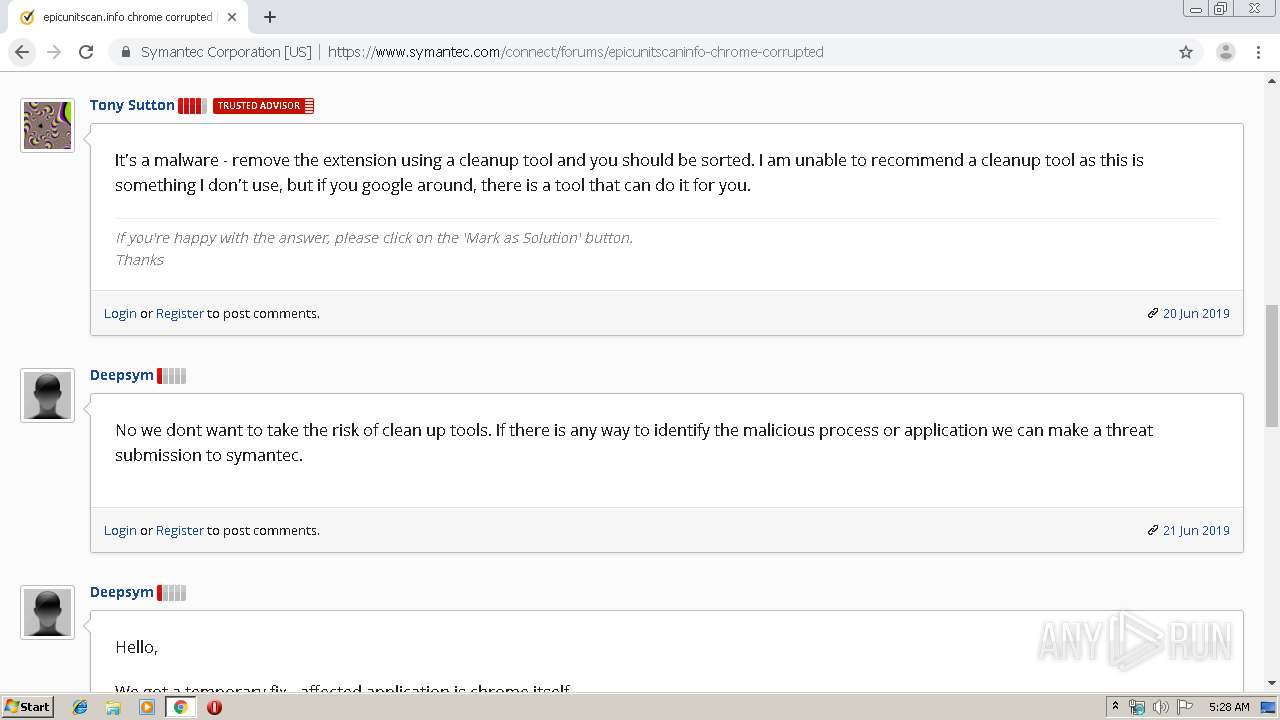Open Windows Explorer from the taskbar
Image resolution: width=1280 pixels, height=720 pixels.
(x=113, y=707)
